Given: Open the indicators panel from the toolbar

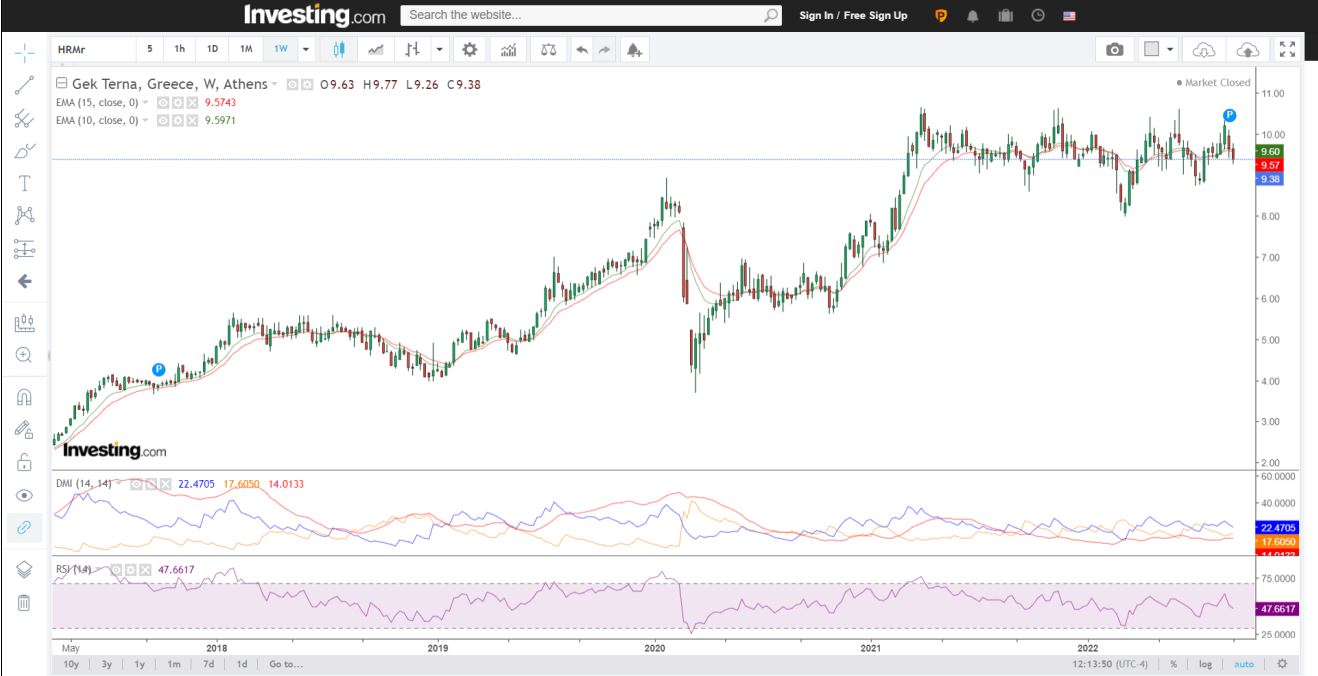Looking at the screenshot, I should [509, 49].
